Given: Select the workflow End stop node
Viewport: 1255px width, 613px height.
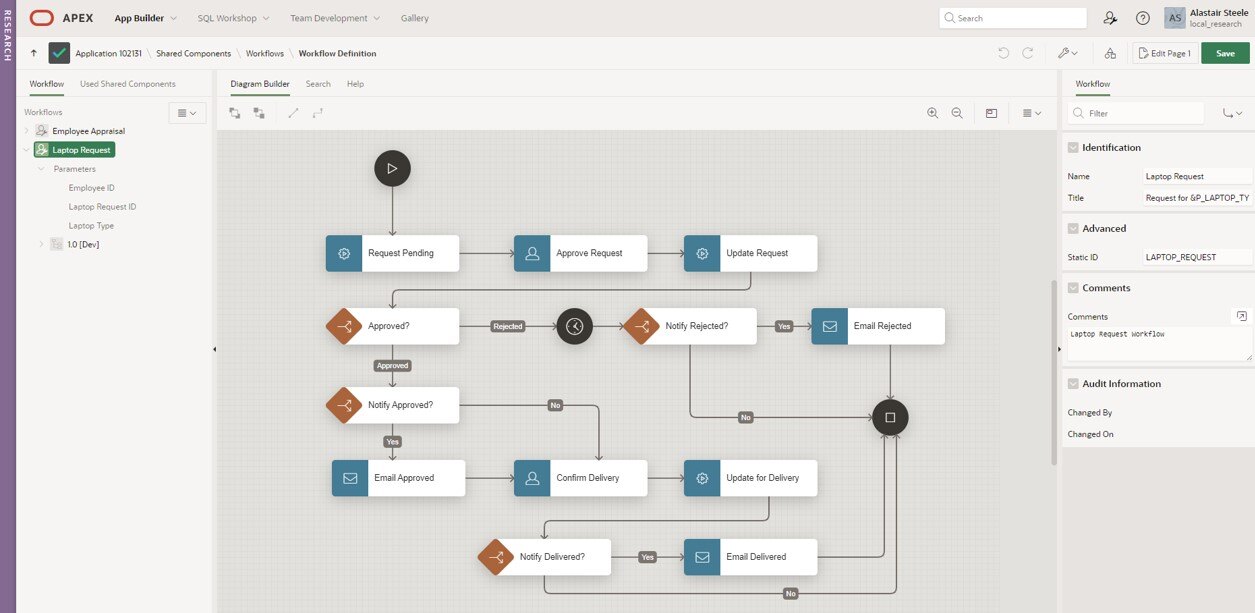Looking at the screenshot, I should tap(890, 416).
